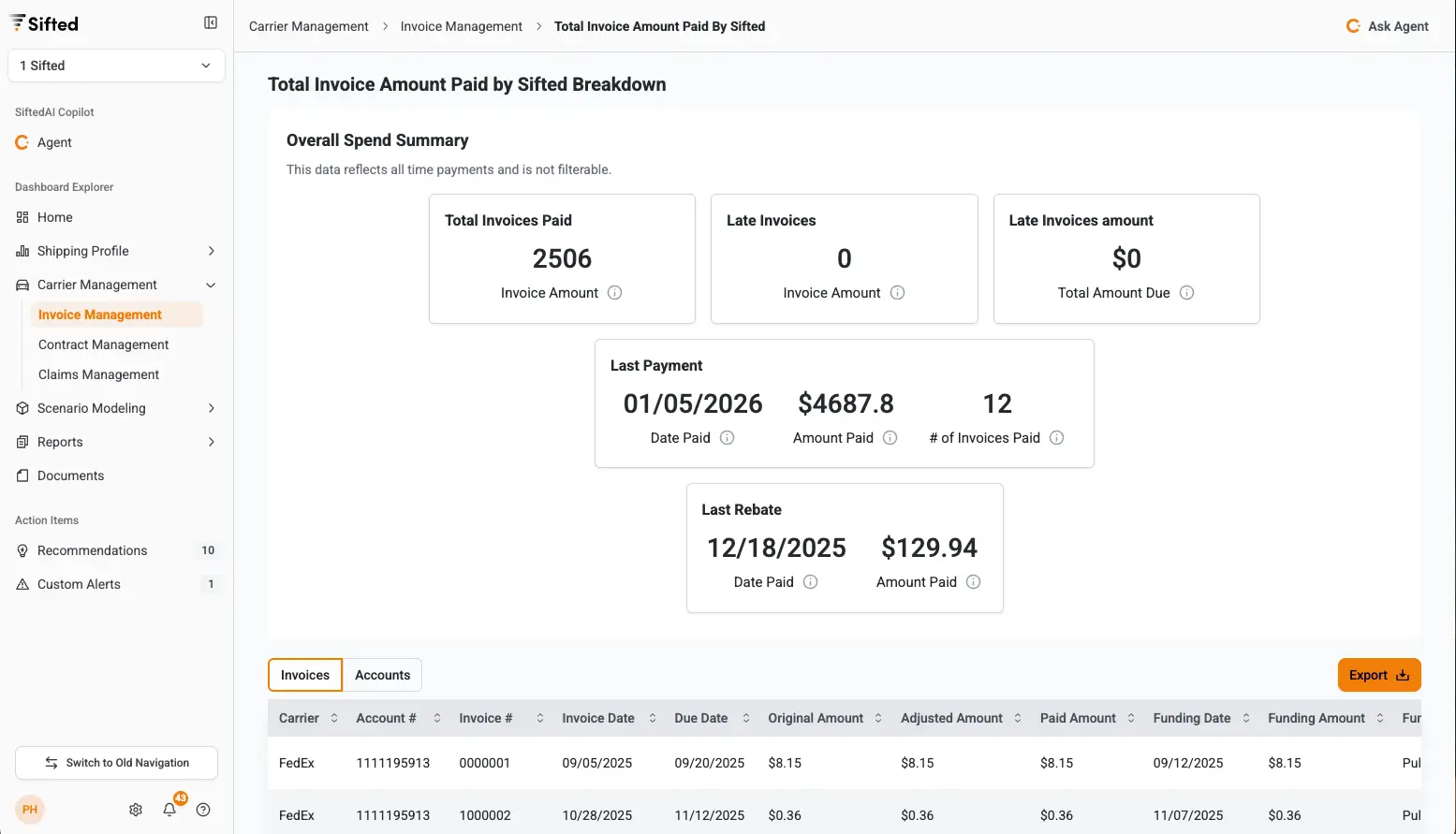This screenshot has height=834, width=1456.
Task: Click the Export button
Action: point(1378,674)
